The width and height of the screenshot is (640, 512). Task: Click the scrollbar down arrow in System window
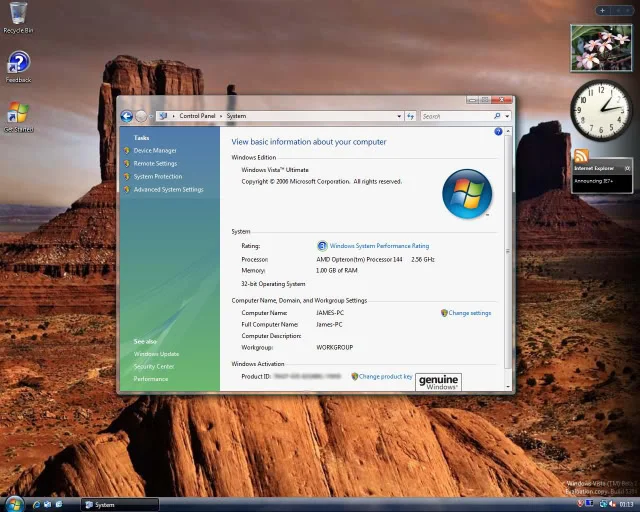[508, 386]
